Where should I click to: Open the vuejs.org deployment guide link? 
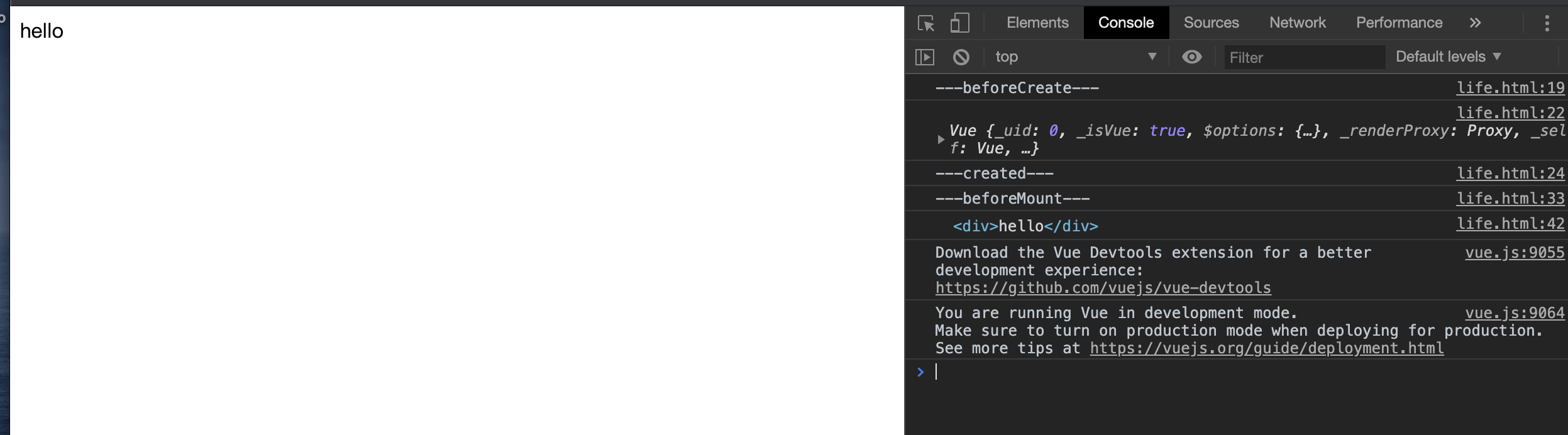[x=1266, y=348]
